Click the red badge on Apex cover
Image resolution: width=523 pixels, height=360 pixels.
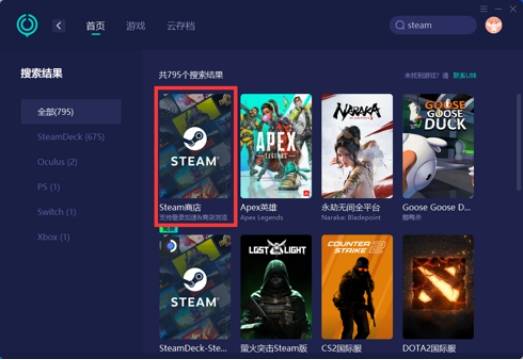click(306, 193)
